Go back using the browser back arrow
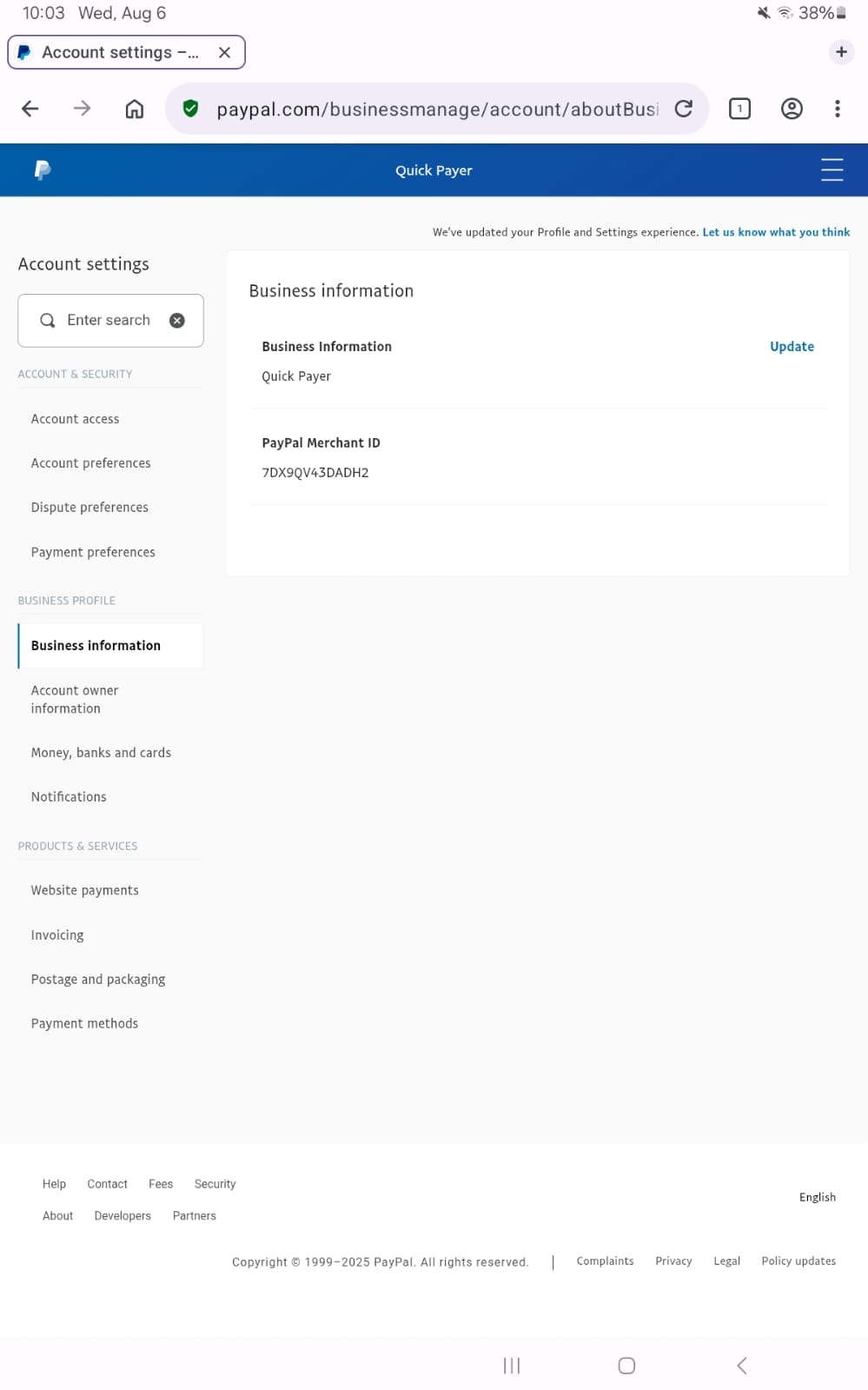Image resolution: width=868 pixels, height=1390 pixels. point(30,109)
